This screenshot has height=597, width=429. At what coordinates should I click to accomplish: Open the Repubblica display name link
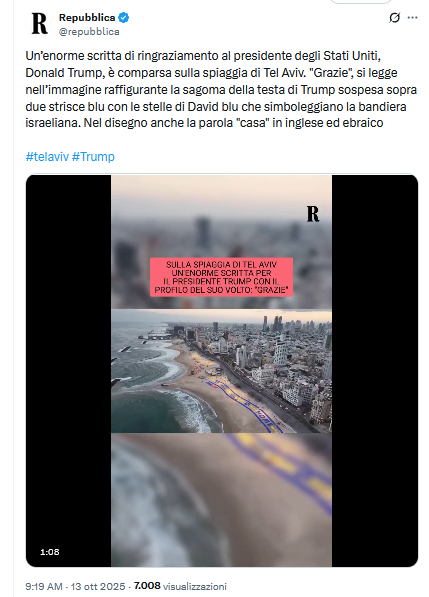[87, 18]
